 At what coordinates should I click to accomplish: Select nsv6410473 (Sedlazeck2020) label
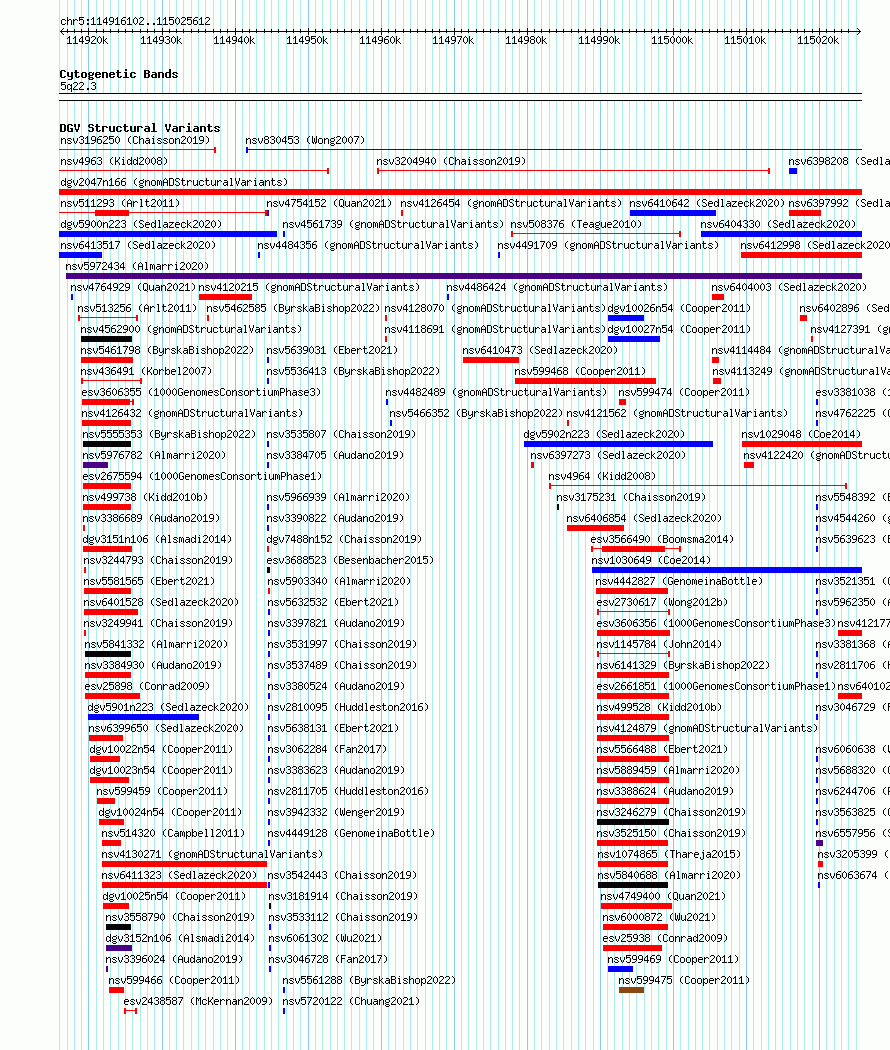540,350
